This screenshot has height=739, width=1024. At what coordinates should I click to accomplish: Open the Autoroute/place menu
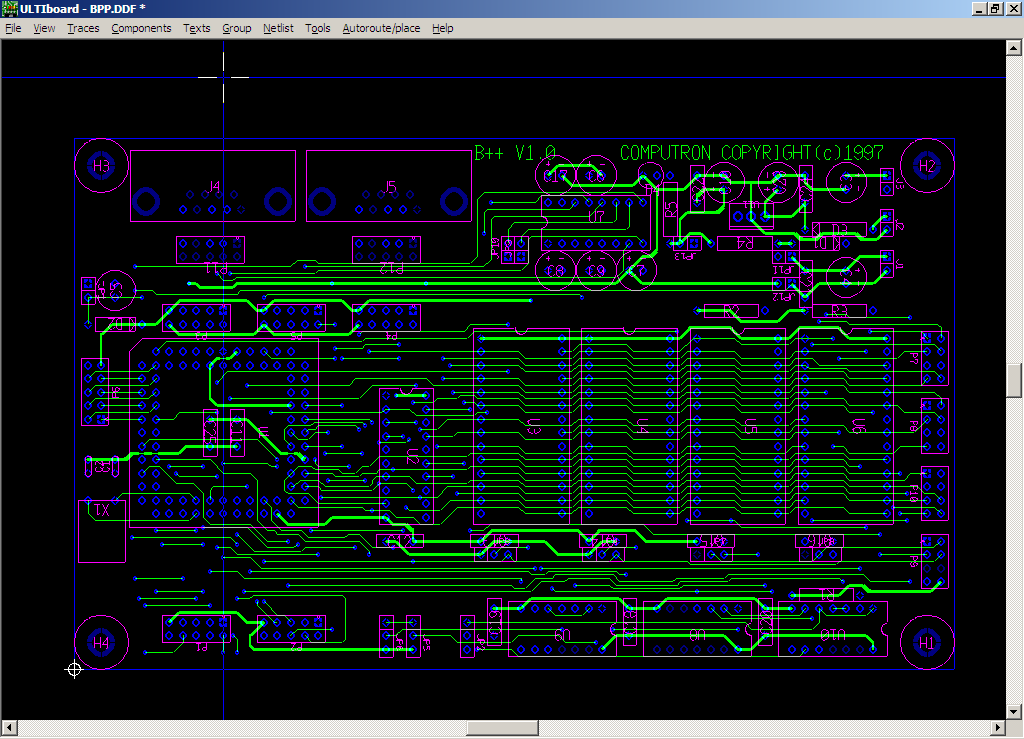[381, 28]
